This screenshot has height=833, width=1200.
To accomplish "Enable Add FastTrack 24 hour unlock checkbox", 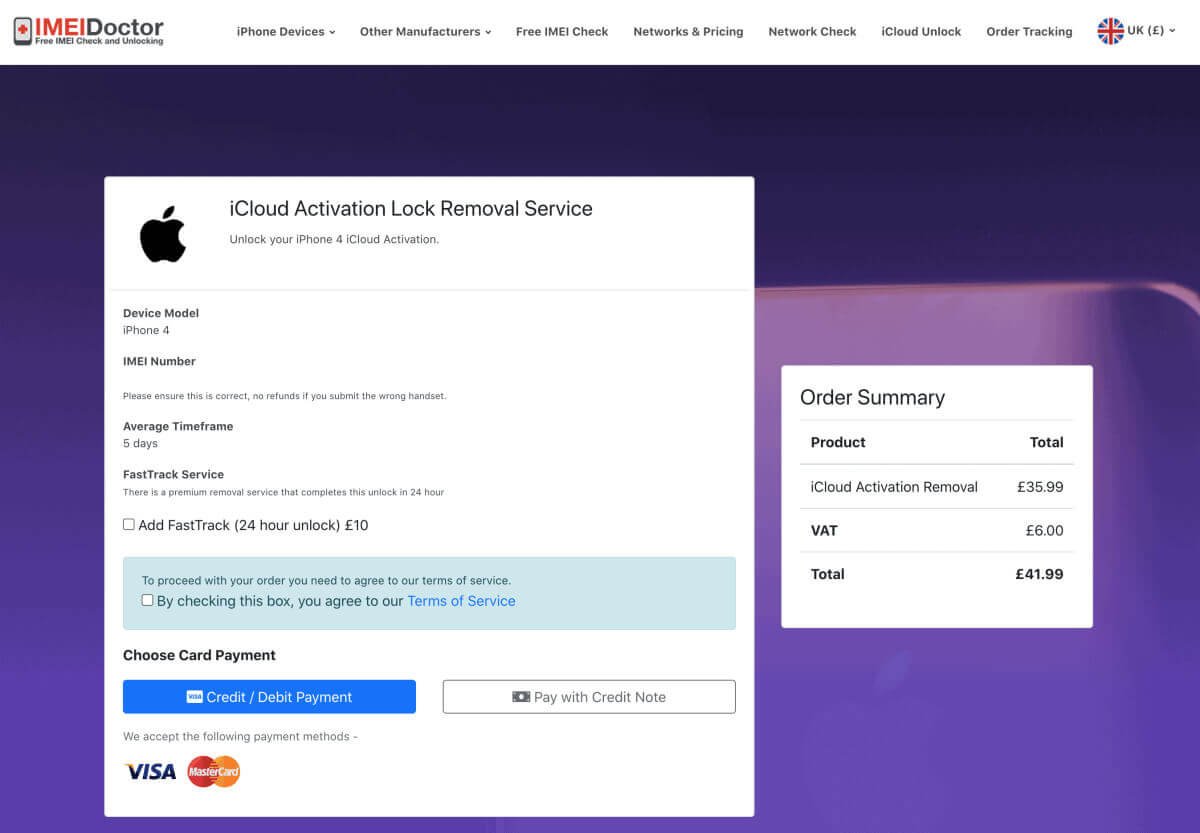I will [x=129, y=524].
